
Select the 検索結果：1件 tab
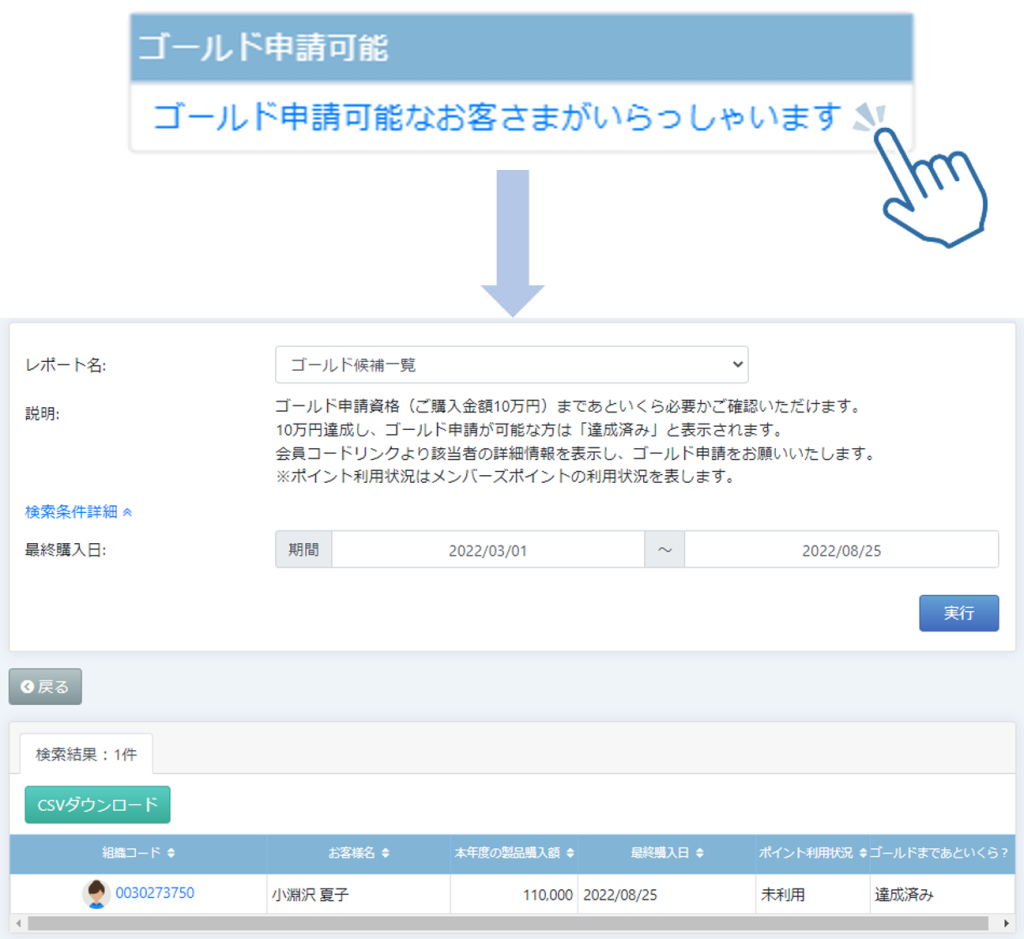(86, 755)
